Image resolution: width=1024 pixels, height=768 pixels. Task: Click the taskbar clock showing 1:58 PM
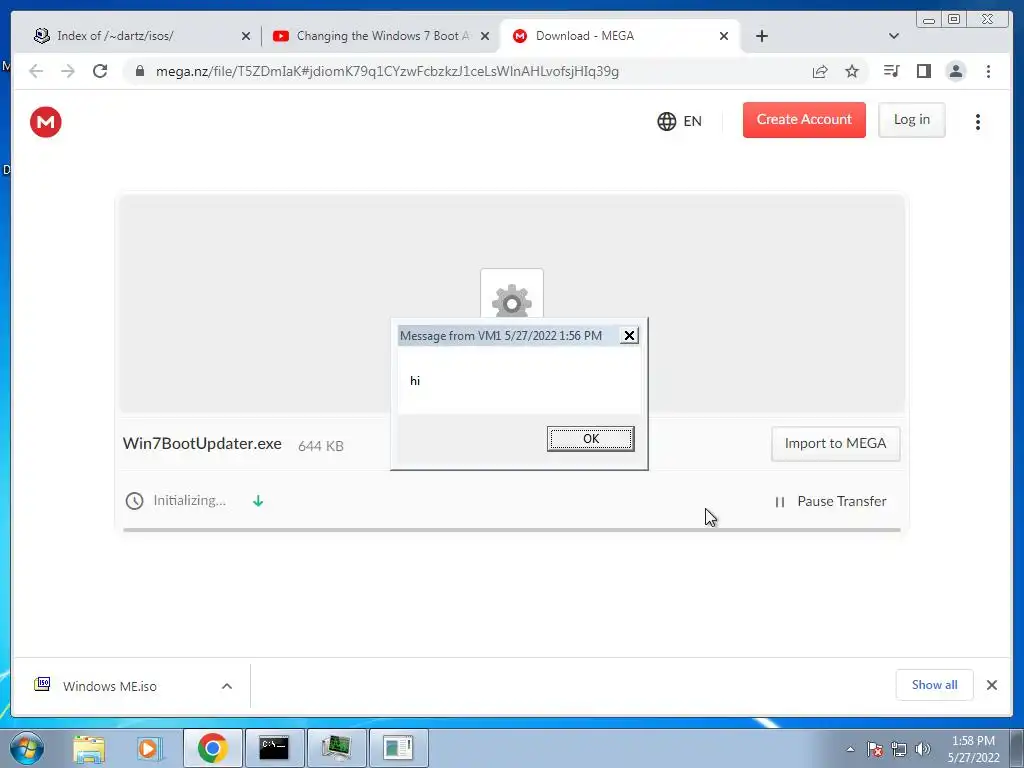click(x=973, y=749)
